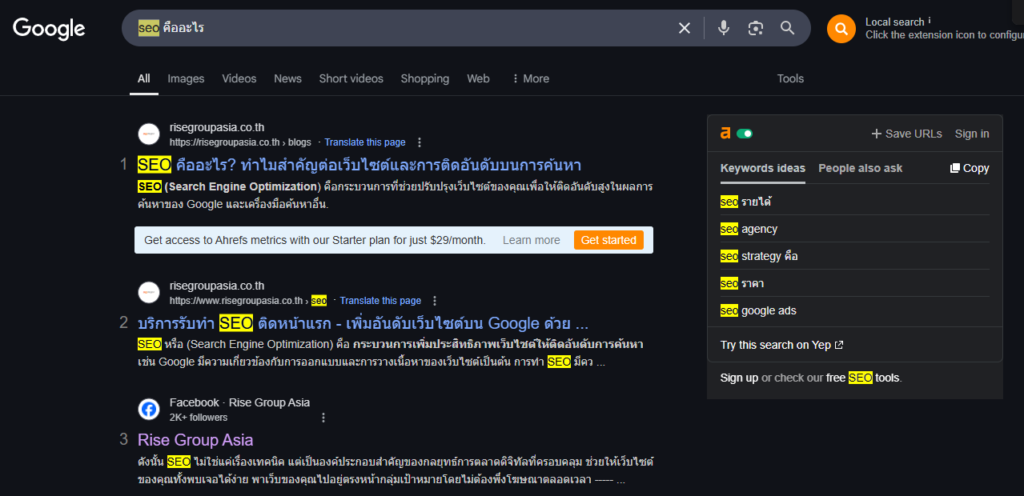Click the Google logo
This screenshot has width=1024, height=496.
click(49, 28)
